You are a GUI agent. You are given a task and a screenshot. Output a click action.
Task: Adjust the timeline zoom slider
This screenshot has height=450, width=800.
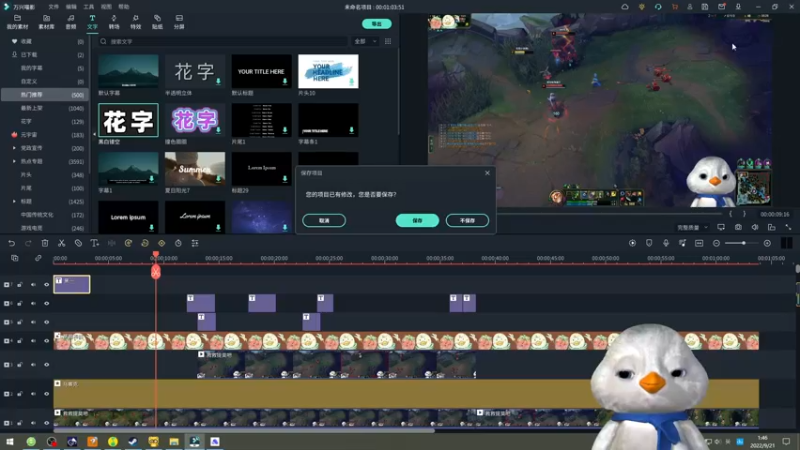click(x=742, y=243)
